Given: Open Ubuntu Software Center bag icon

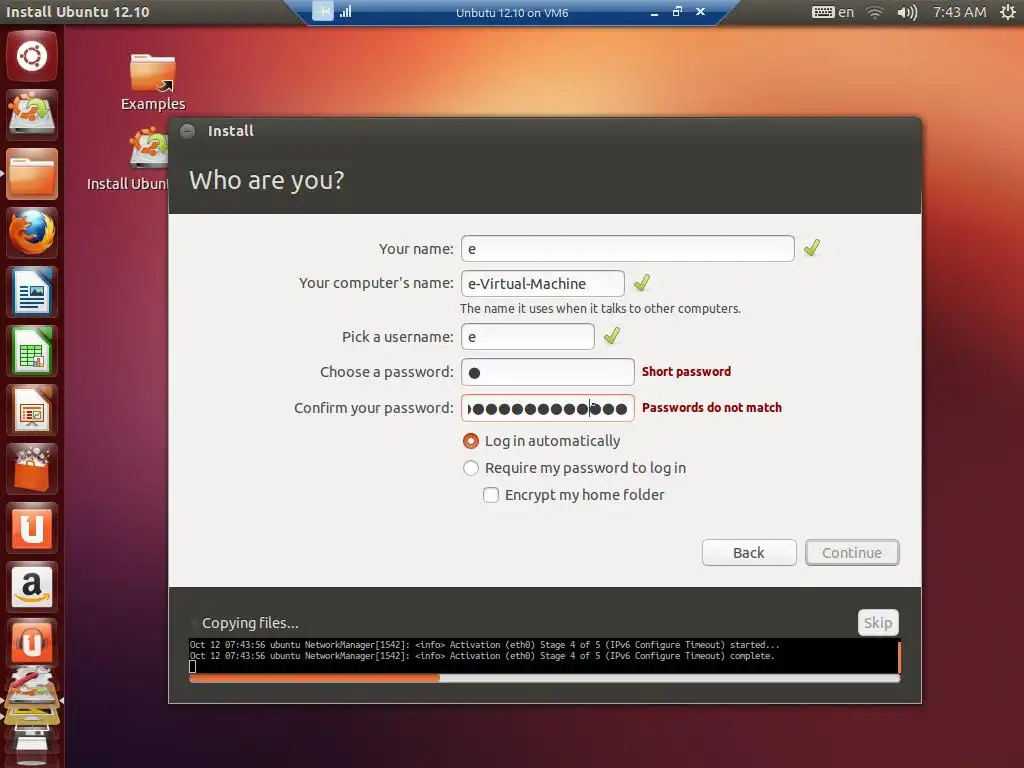Looking at the screenshot, I should coord(31,469).
